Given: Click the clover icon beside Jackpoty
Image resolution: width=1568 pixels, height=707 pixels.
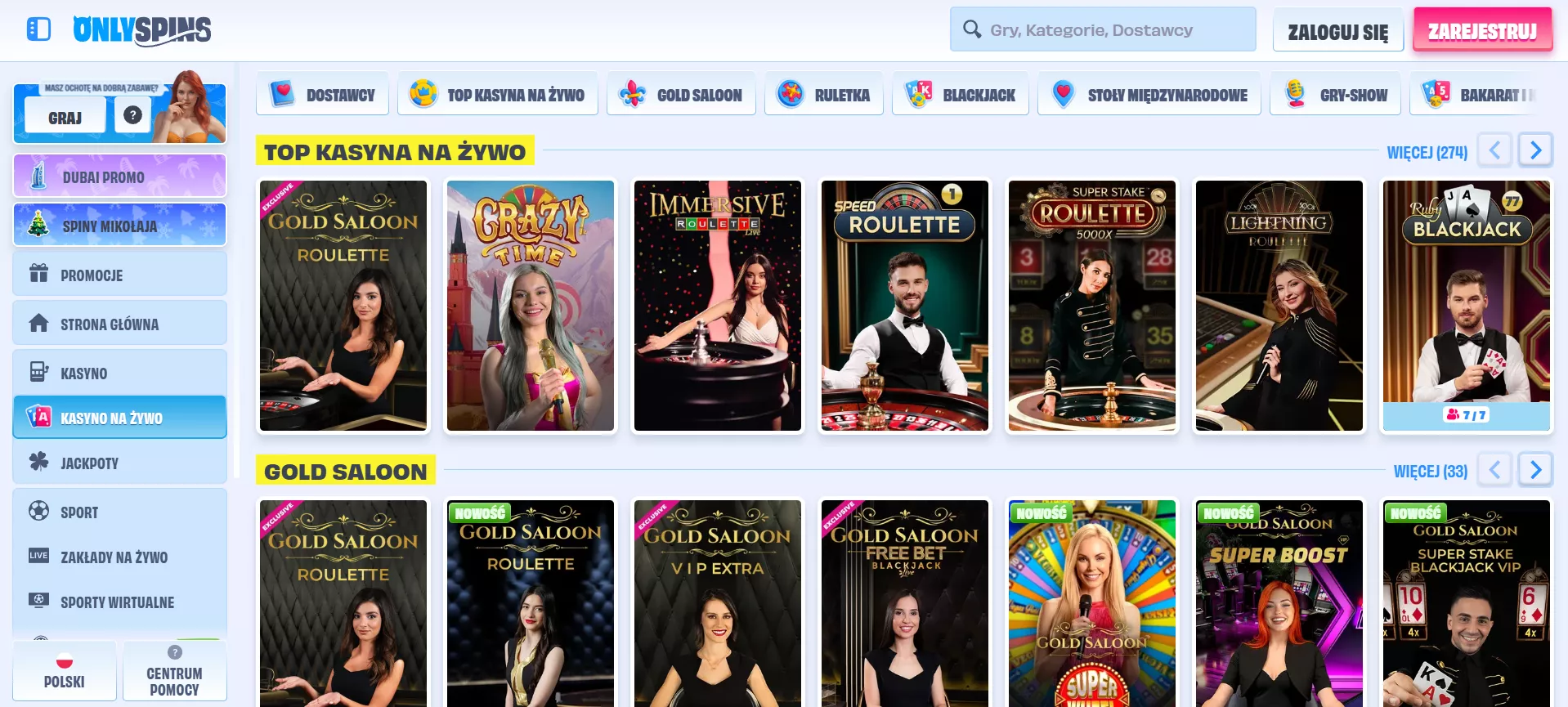Looking at the screenshot, I should [38, 463].
